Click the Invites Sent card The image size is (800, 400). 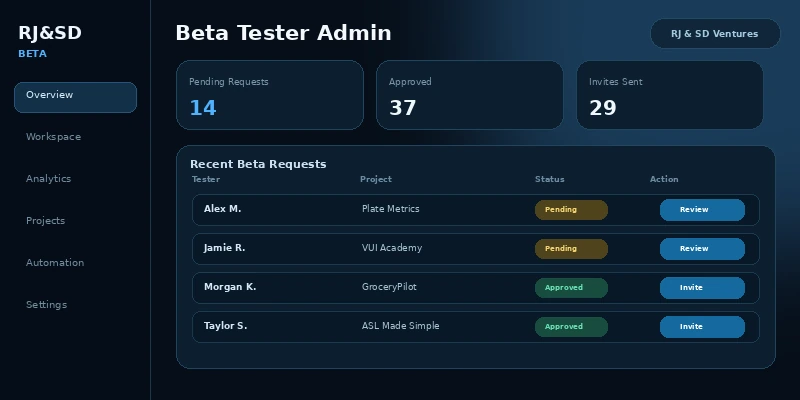point(670,95)
